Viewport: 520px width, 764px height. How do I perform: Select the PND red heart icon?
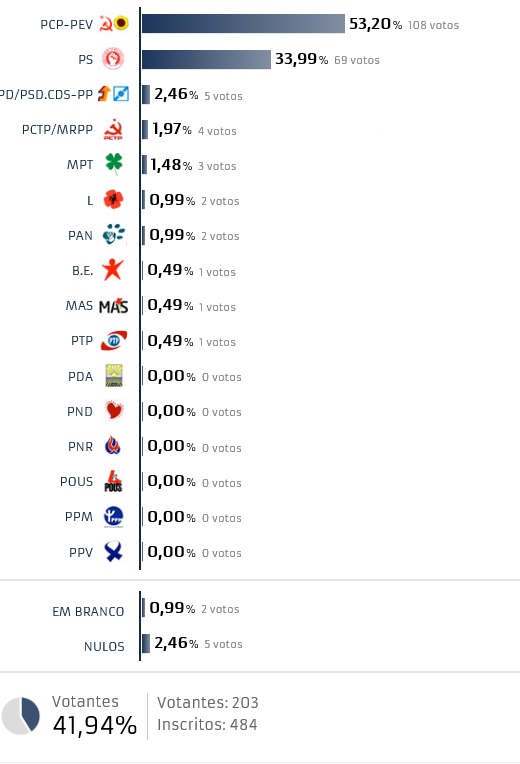click(114, 411)
